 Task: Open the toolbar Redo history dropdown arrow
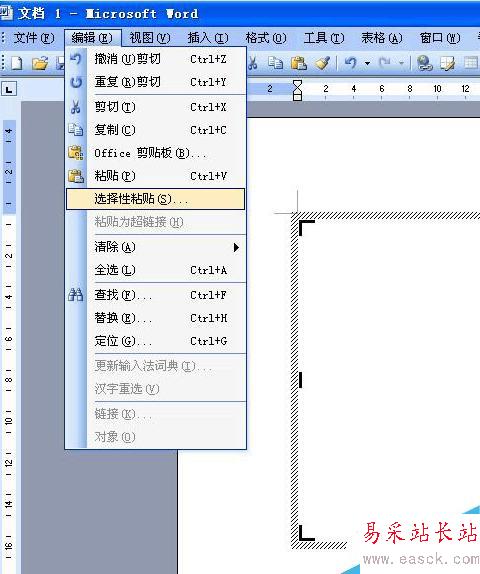point(401,64)
